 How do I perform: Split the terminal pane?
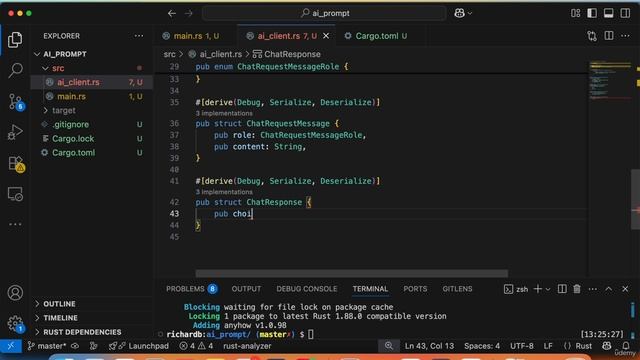(x=562, y=289)
